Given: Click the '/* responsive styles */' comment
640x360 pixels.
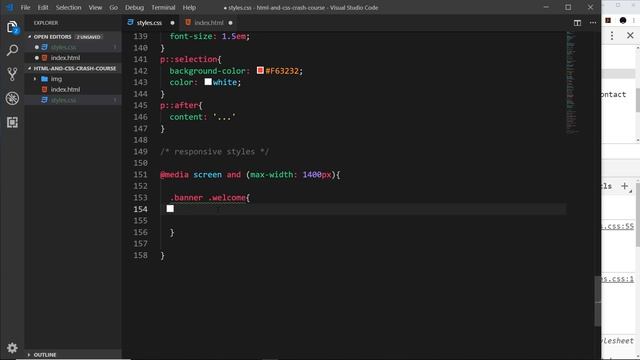Looking at the screenshot, I should (x=214, y=152).
